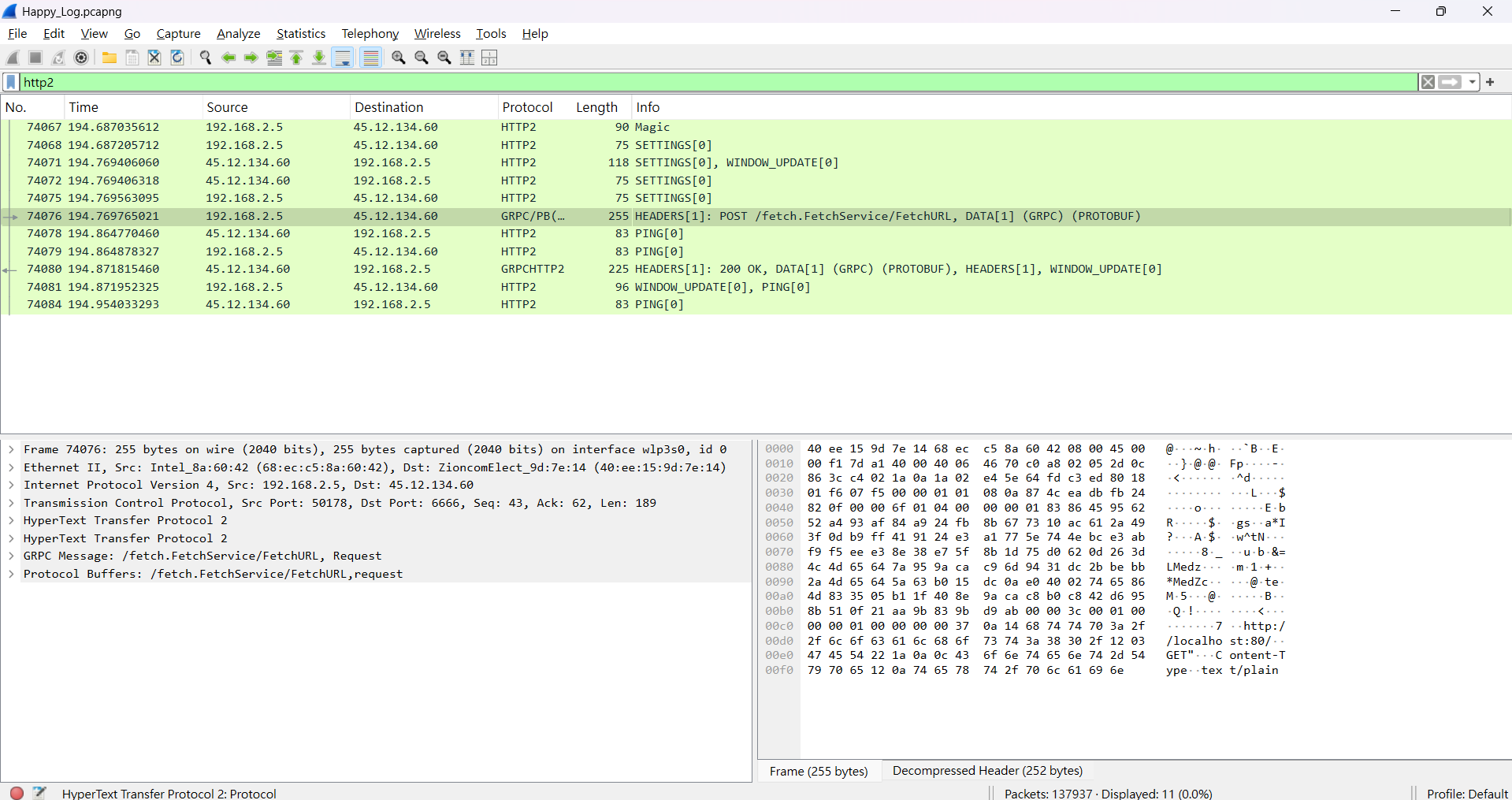Expand the Transmission Control Protocol tree item
1512x800 pixels.
click(x=11, y=503)
